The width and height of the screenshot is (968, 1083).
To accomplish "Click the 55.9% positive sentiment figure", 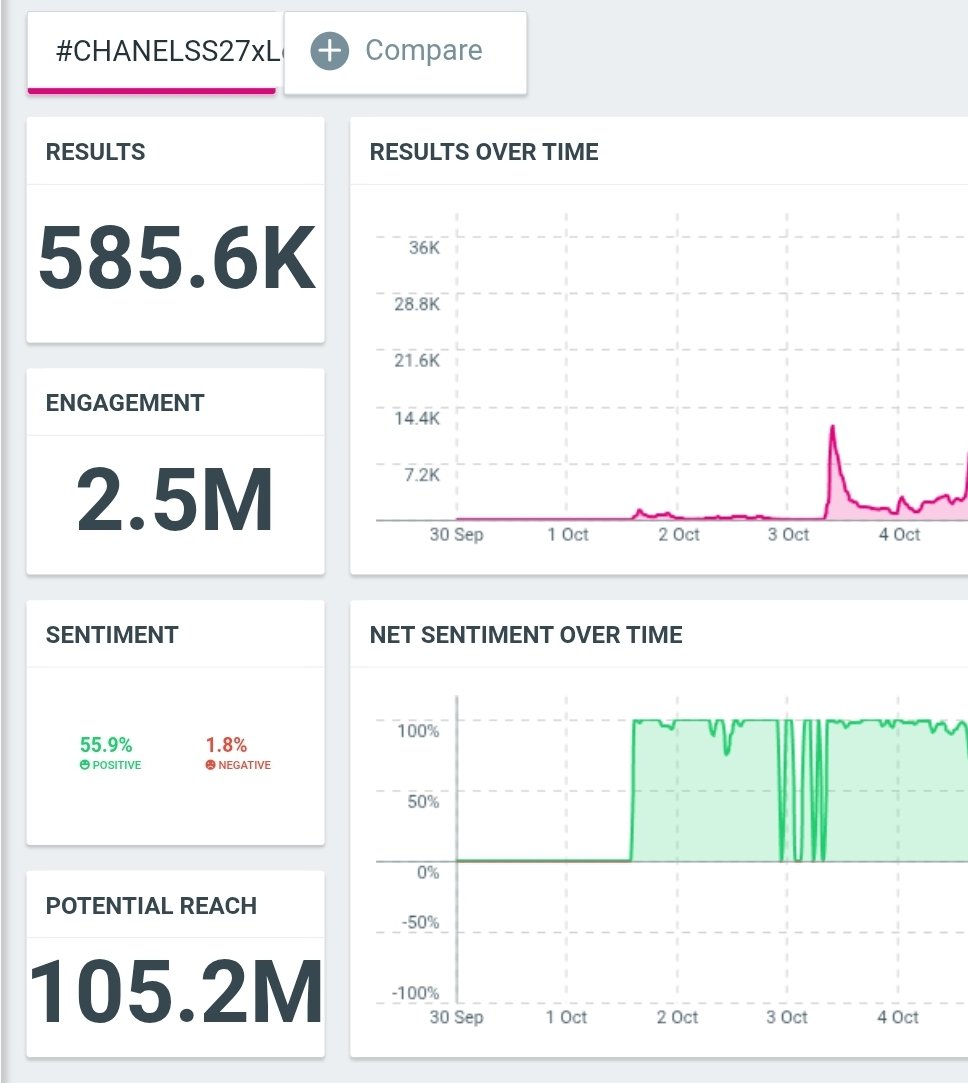I will pos(106,745).
